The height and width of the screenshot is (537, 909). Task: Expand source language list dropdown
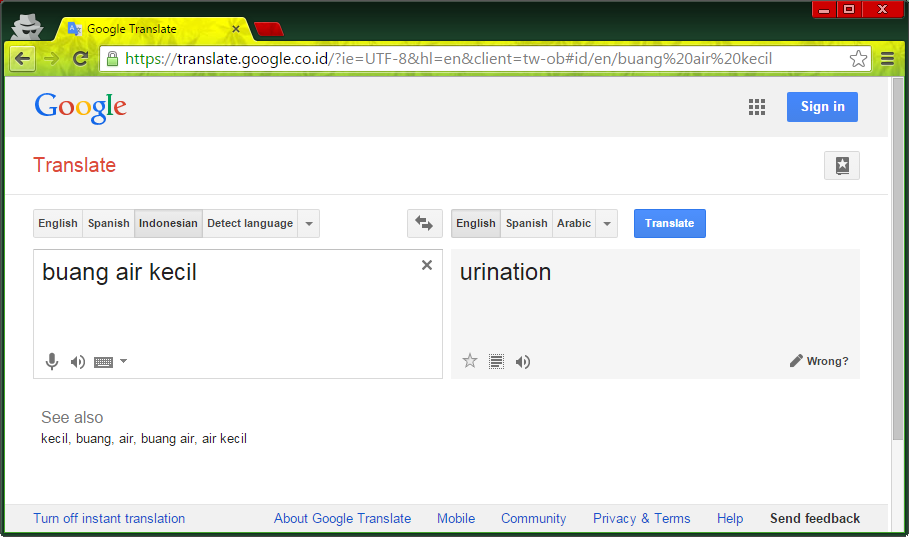tap(309, 223)
